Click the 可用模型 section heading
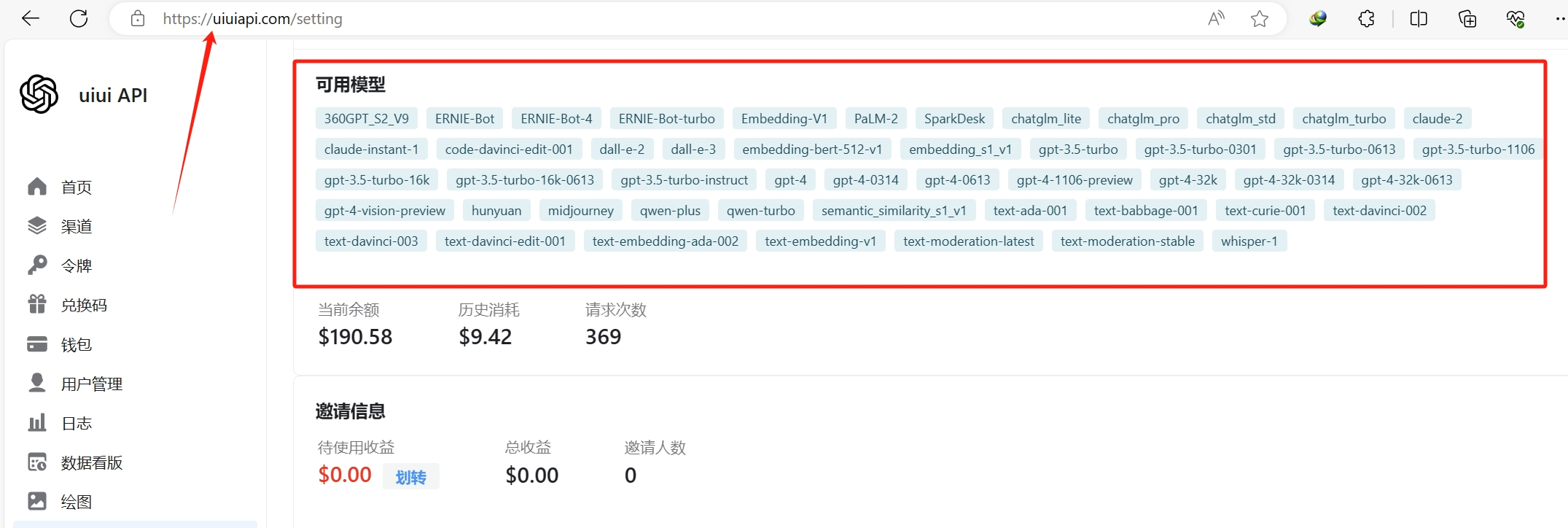Image resolution: width=1568 pixels, height=528 pixels. 351,85
